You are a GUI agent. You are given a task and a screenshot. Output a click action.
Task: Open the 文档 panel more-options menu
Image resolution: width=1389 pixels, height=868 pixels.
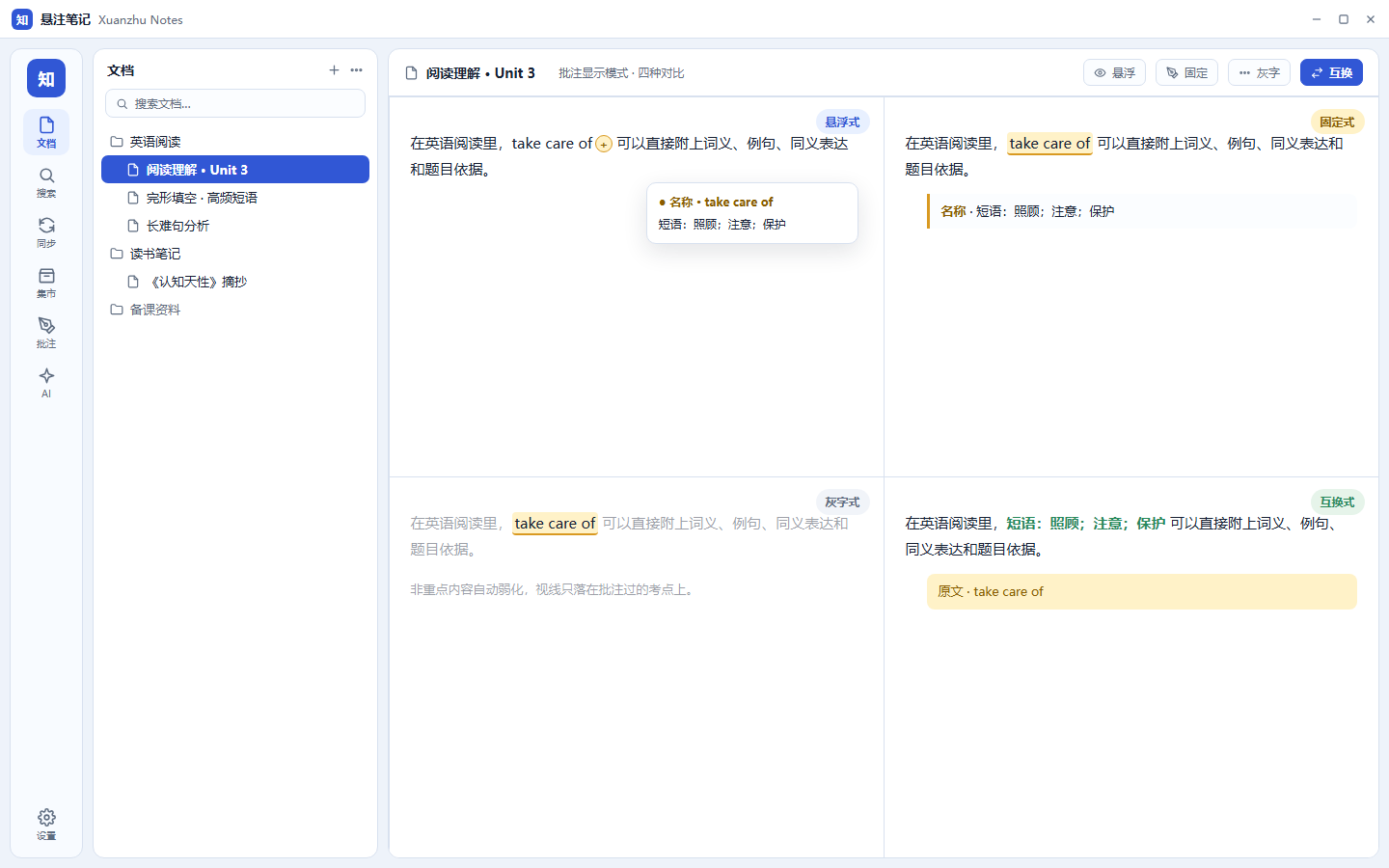click(356, 70)
